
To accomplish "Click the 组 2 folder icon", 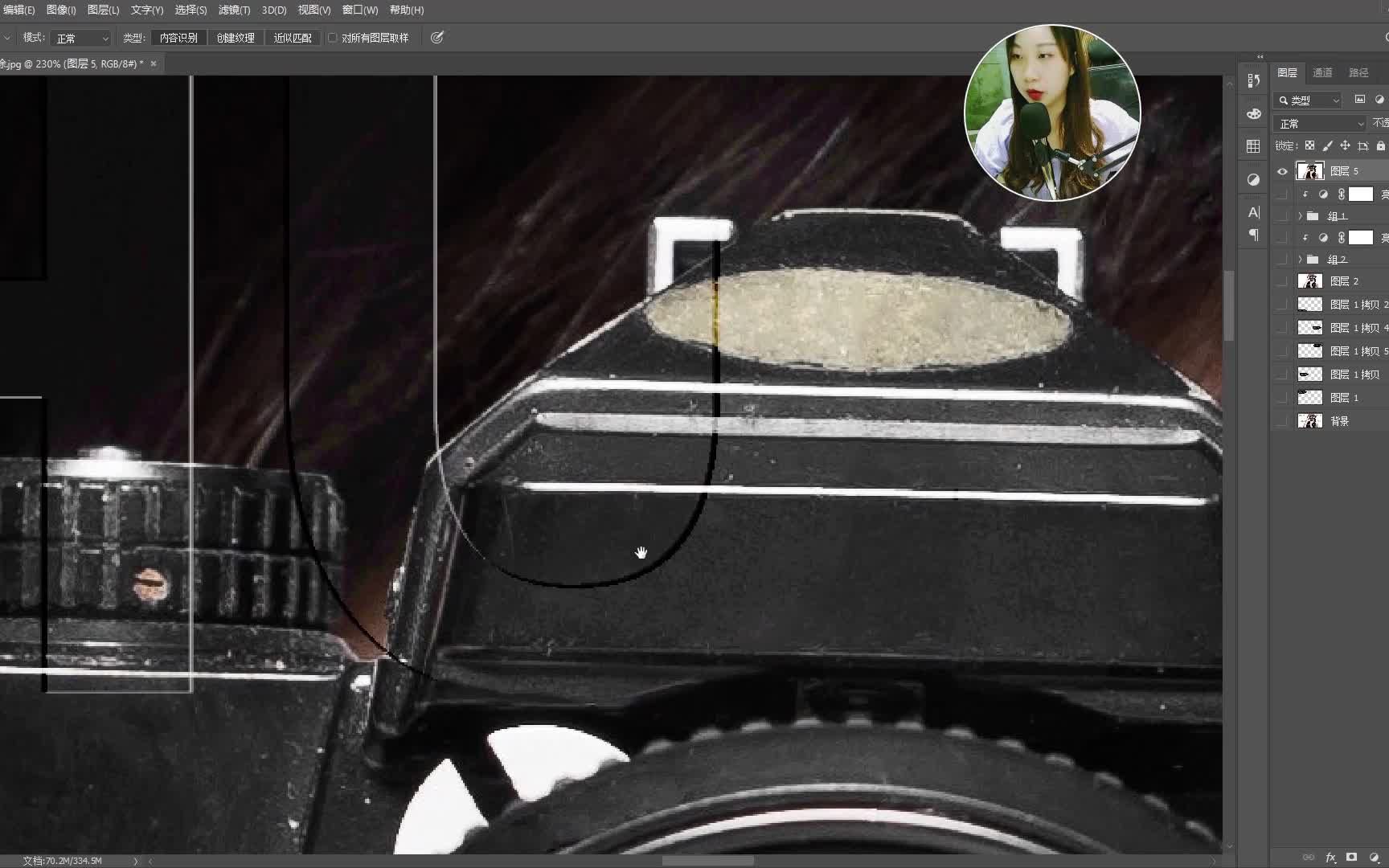I will (1313, 259).
